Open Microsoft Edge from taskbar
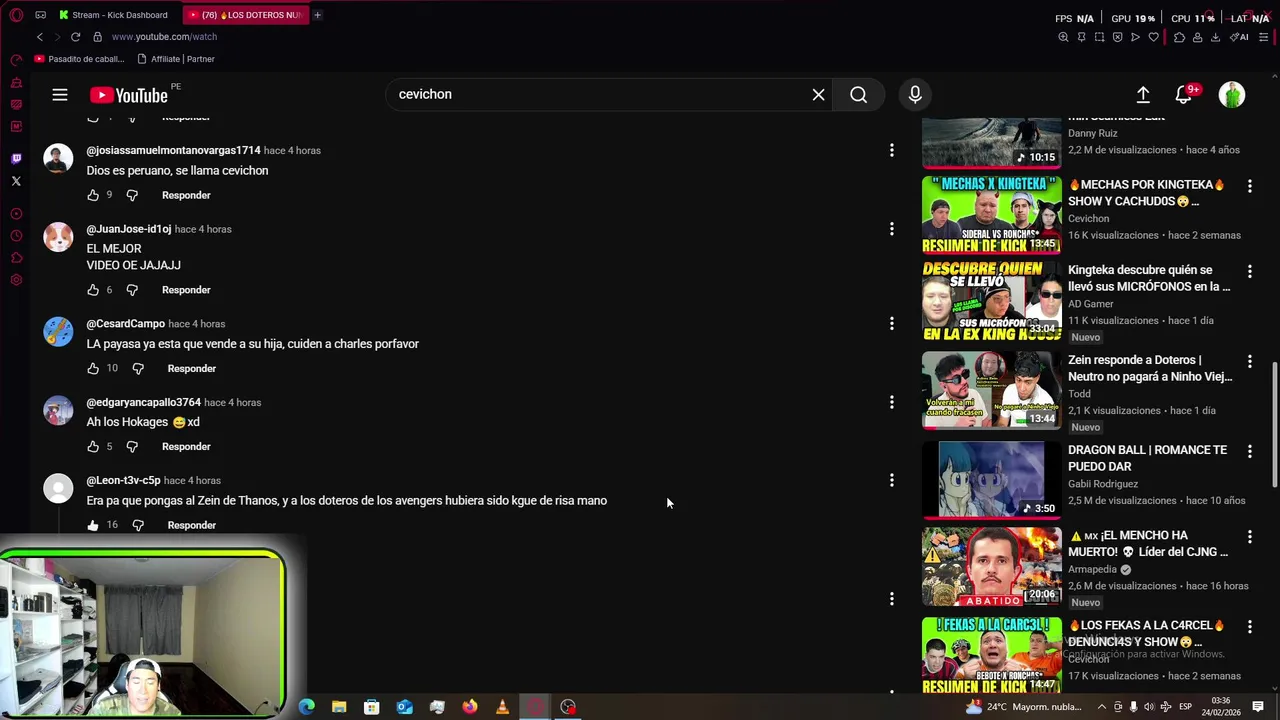Screen dimensions: 1280x720 click(307, 707)
